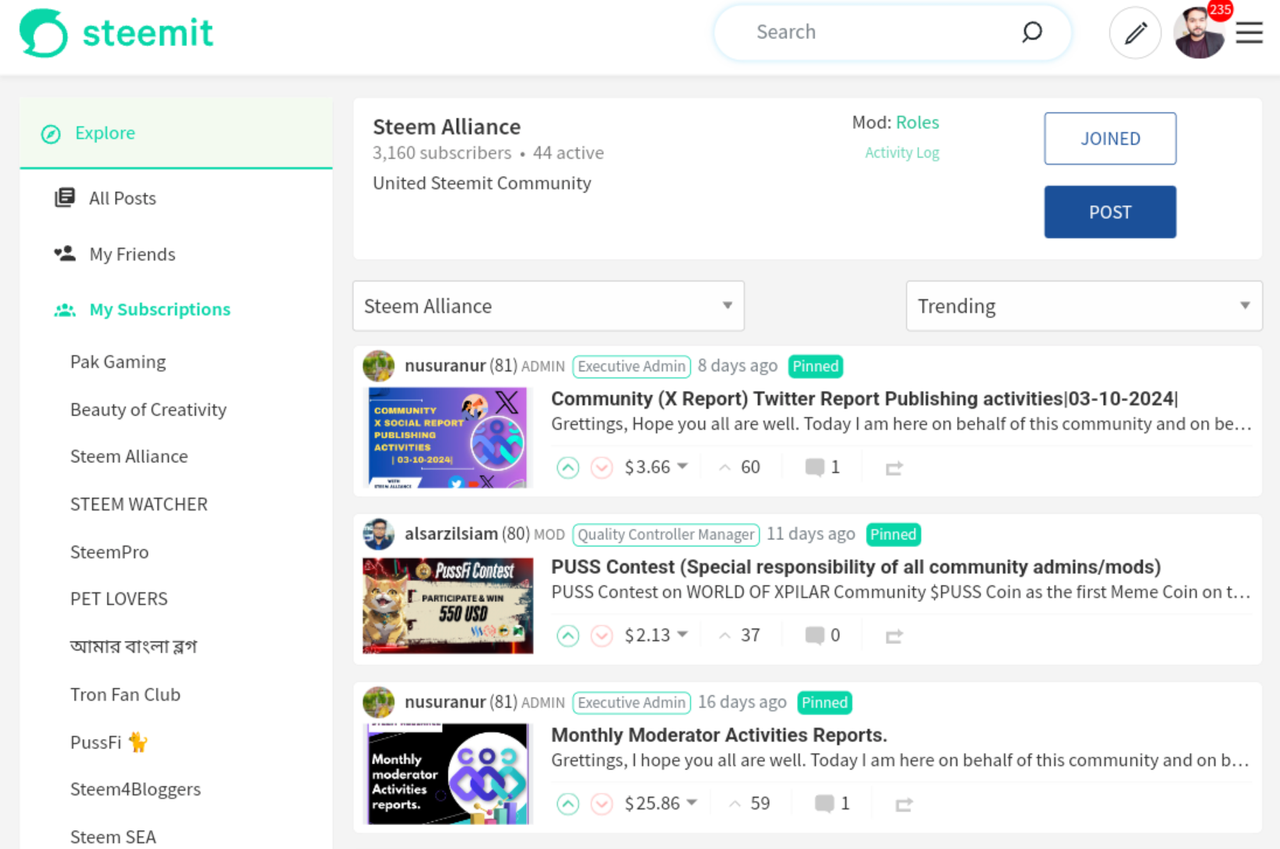Open the Trending sort dropdown
1280x849 pixels.
click(x=1084, y=306)
